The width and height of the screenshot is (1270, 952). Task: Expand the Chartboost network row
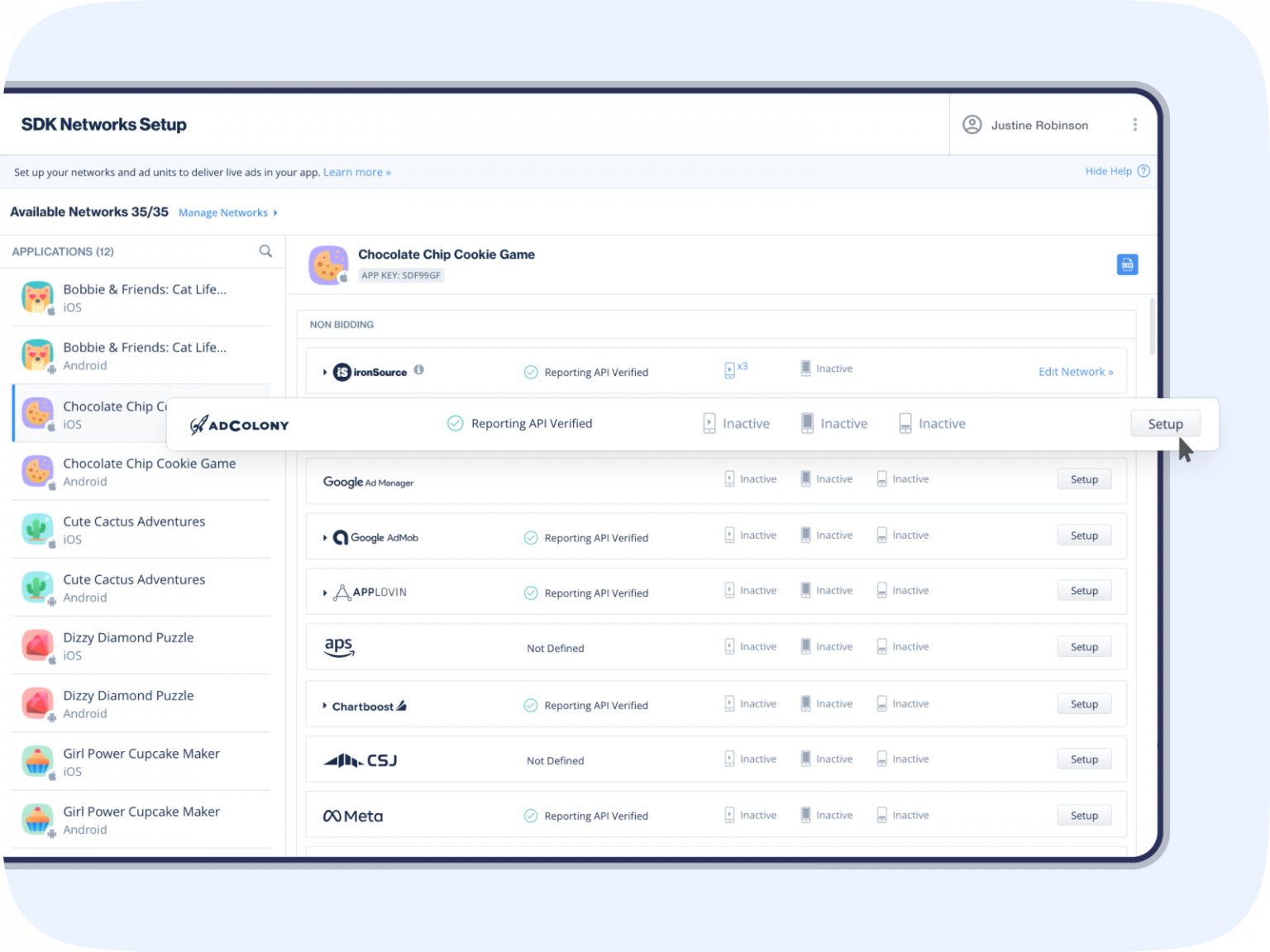click(325, 706)
